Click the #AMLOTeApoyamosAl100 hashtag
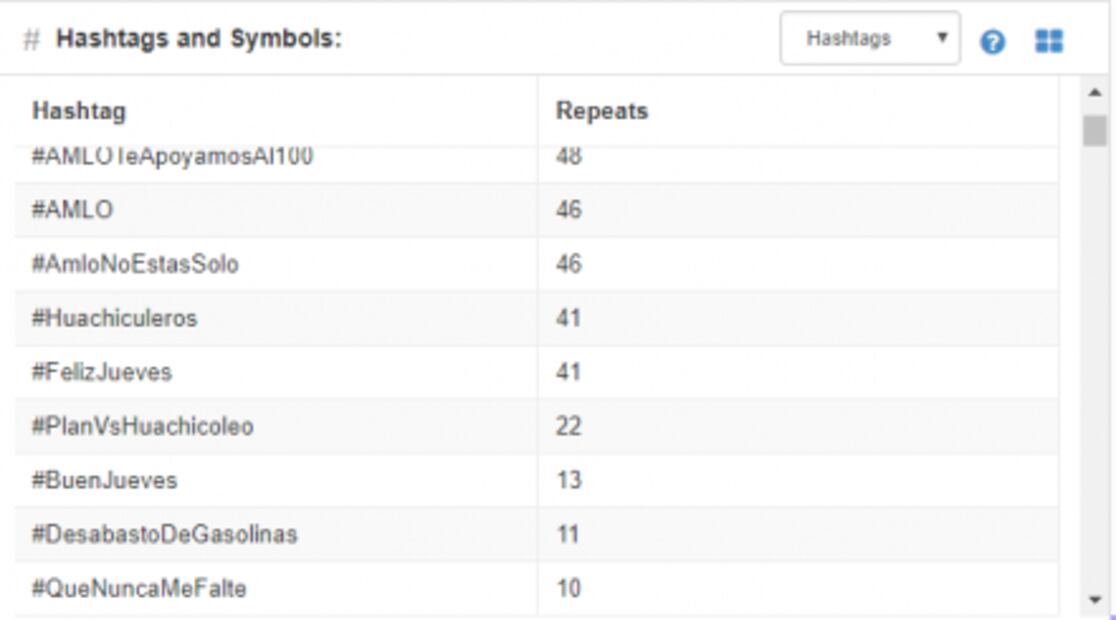The height and width of the screenshot is (620, 1116). (x=173, y=158)
